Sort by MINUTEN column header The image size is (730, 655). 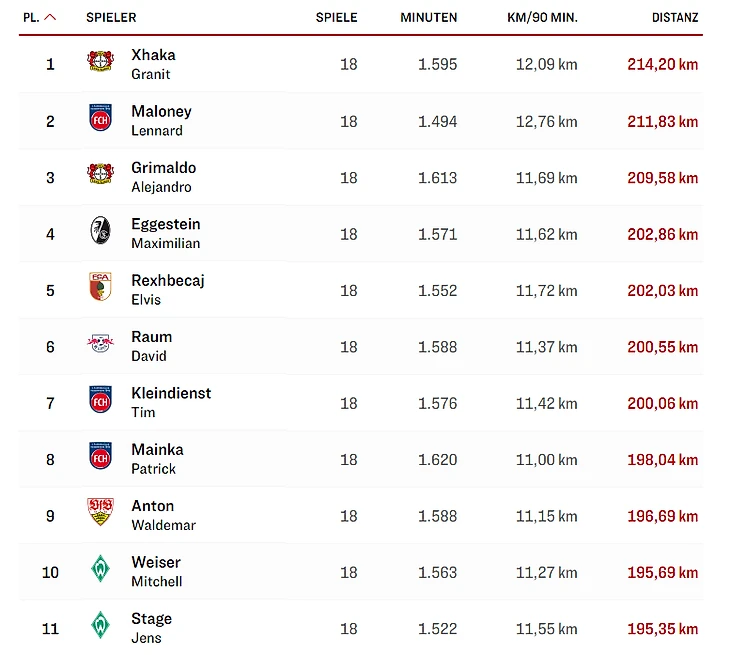pyautogui.click(x=428, y=17)
